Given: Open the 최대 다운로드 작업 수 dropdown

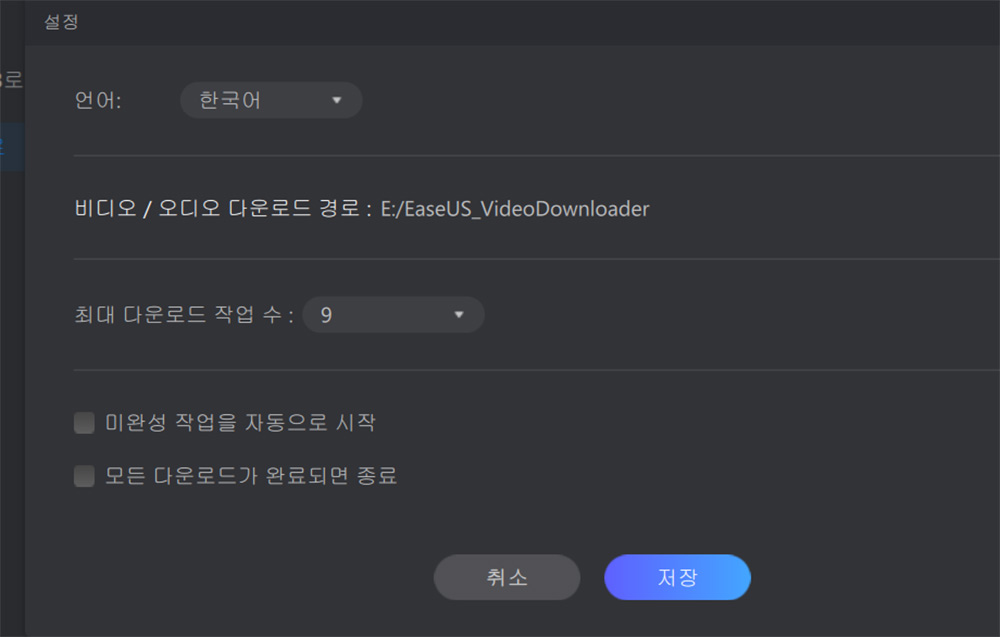Looking at the screenshot, I should 393,314.
